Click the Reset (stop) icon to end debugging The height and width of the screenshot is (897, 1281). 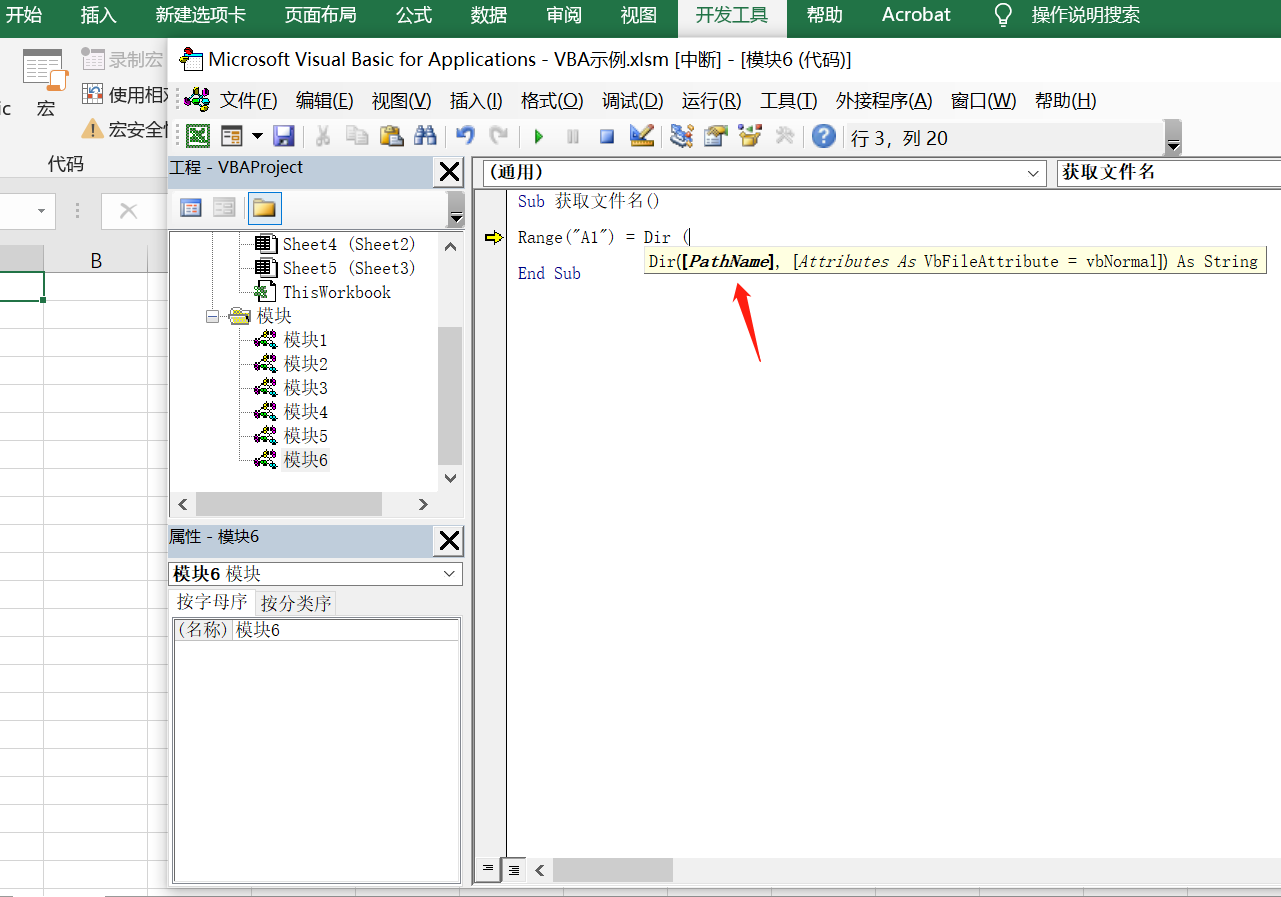coord(606,137)
